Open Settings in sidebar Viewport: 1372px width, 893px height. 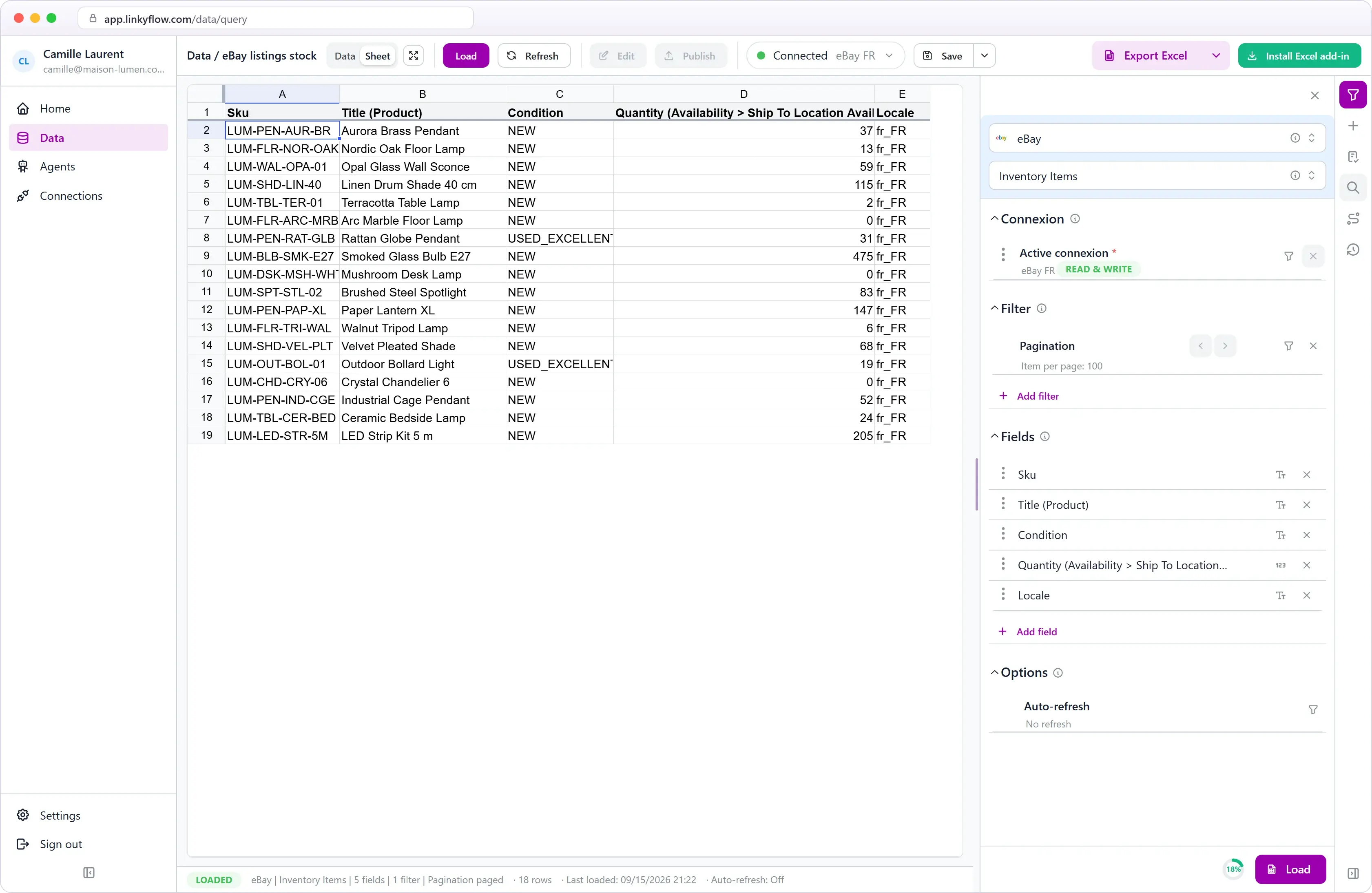pyautogui.click(x=88, y=815)
